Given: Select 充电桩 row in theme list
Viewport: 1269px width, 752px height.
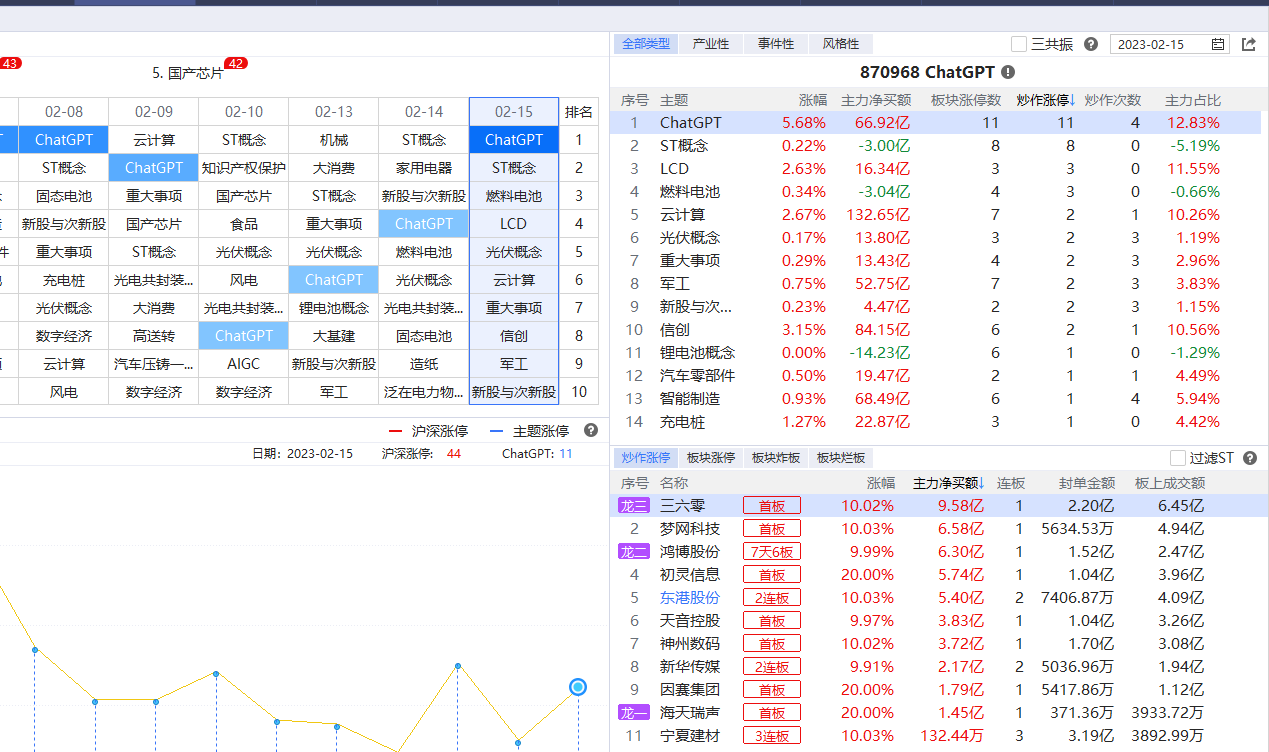Looking at the screenshot, I should tap(936, 422).
